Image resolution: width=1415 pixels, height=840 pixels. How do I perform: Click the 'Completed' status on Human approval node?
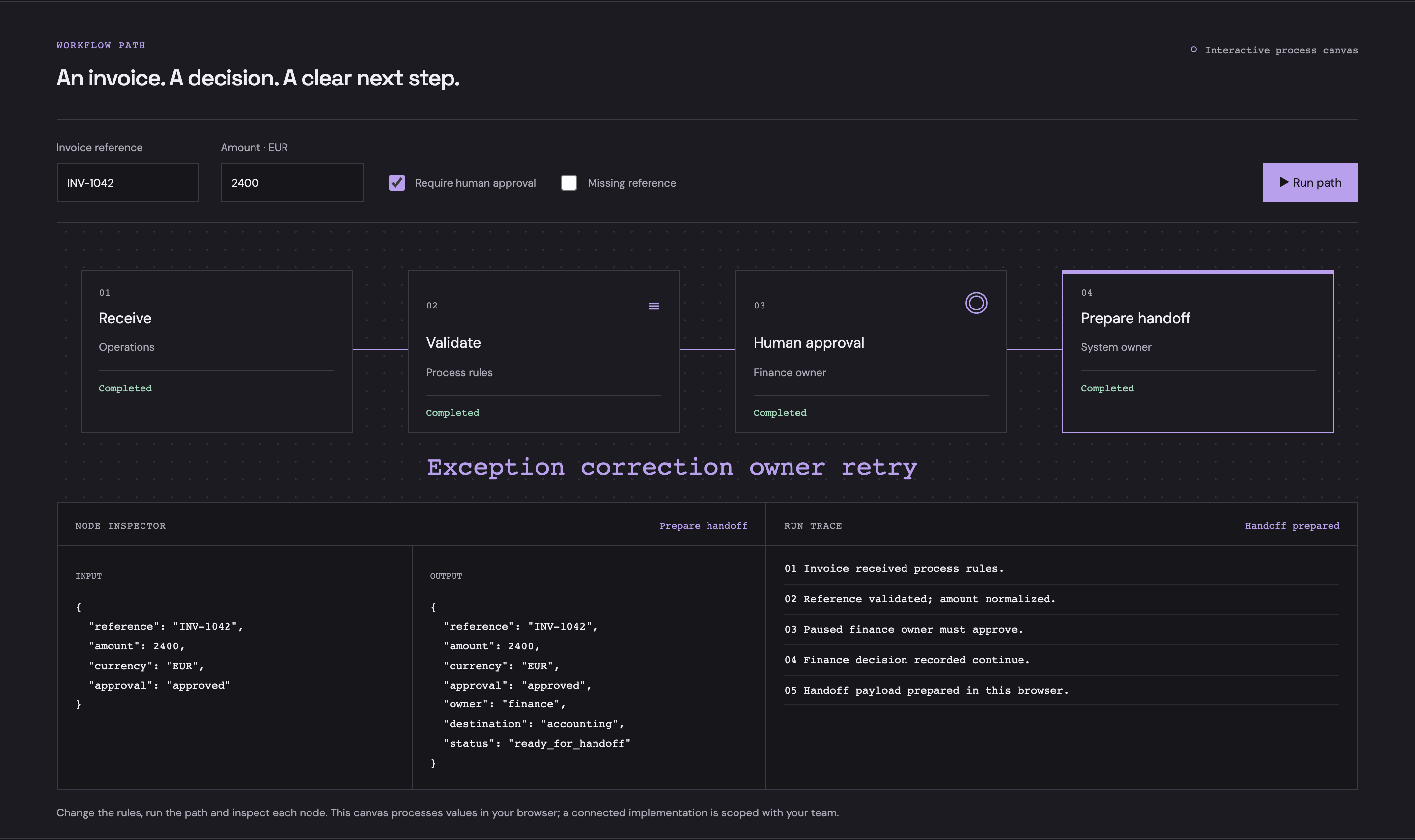pyautogui.click(x=779, y=413)
